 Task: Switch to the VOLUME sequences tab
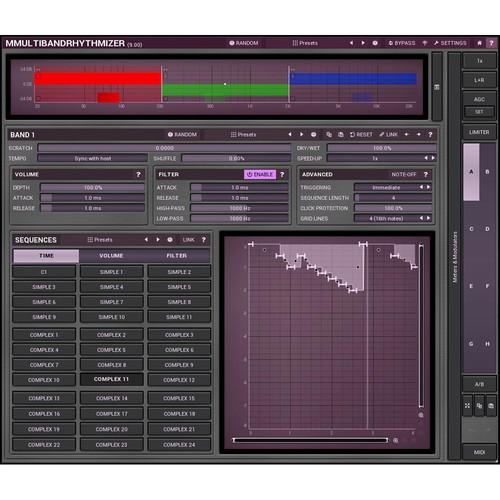click(x=111, y=256)
